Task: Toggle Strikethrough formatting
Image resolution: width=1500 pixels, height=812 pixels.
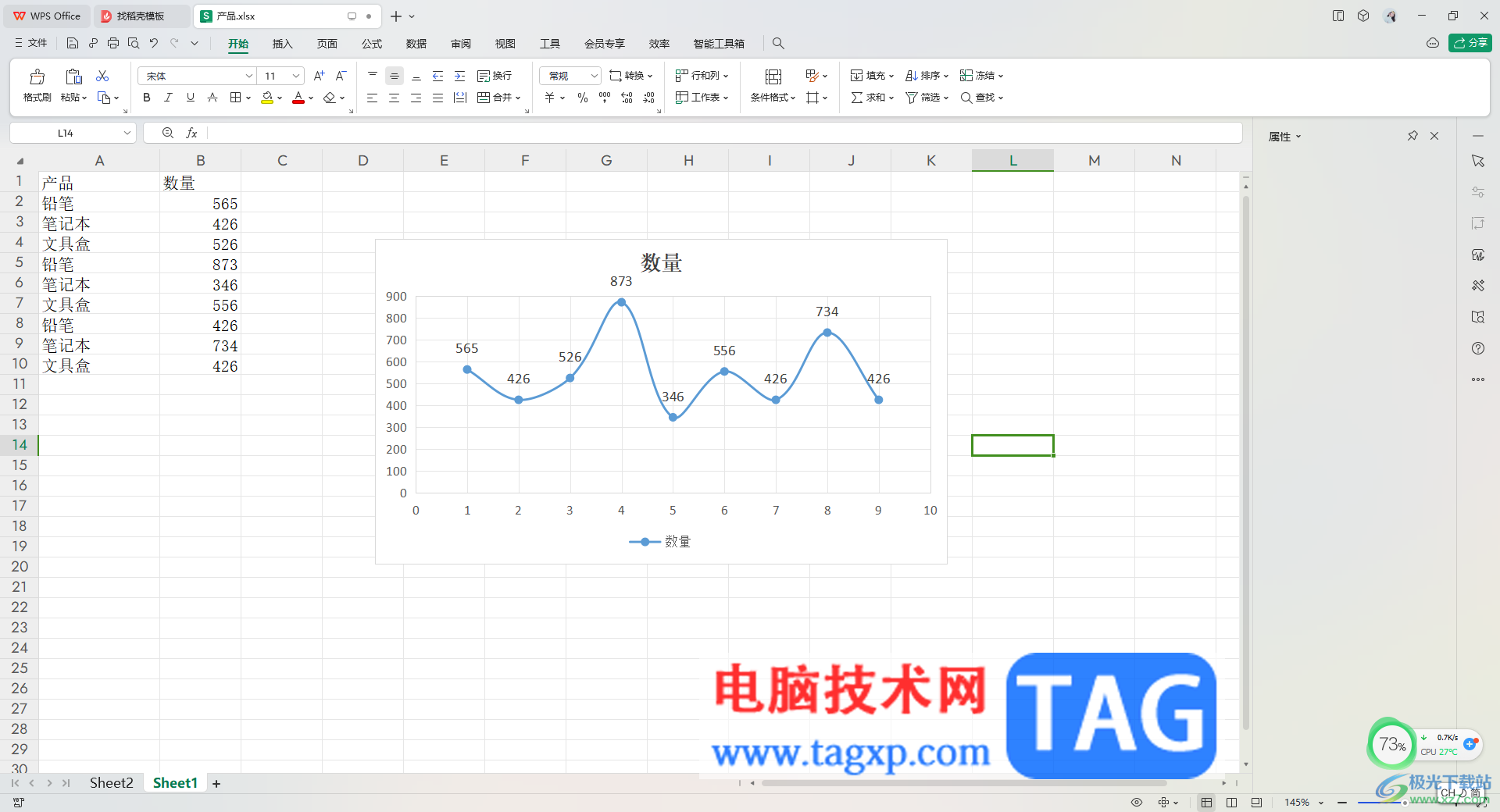Action: (x=212, y=98)
